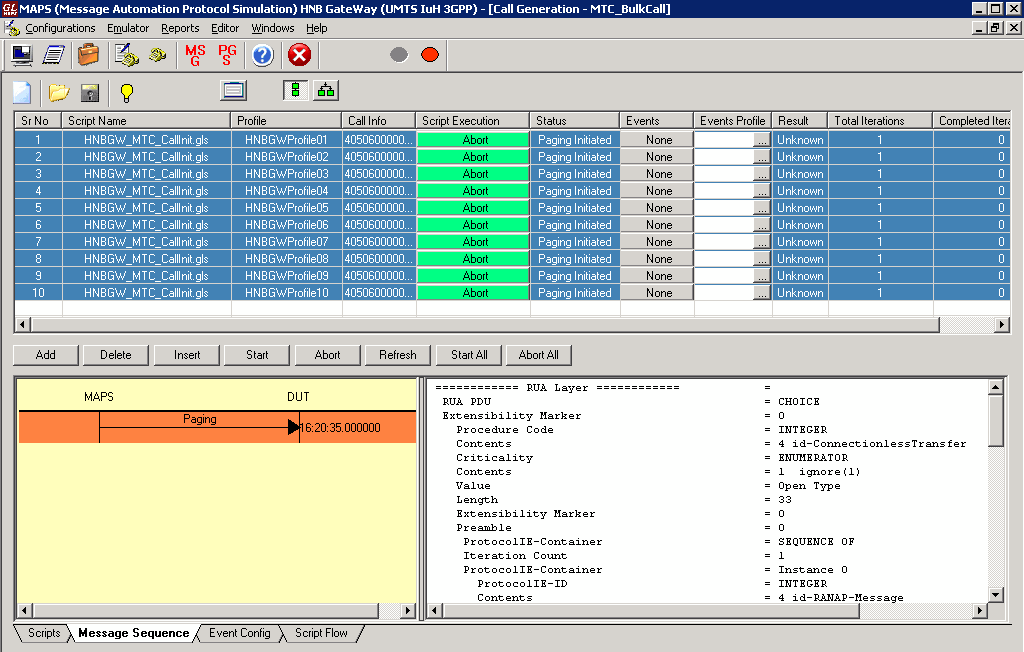Open the Editor menu
Viewport: 1024px width, 652px height.
click(225, 28)
